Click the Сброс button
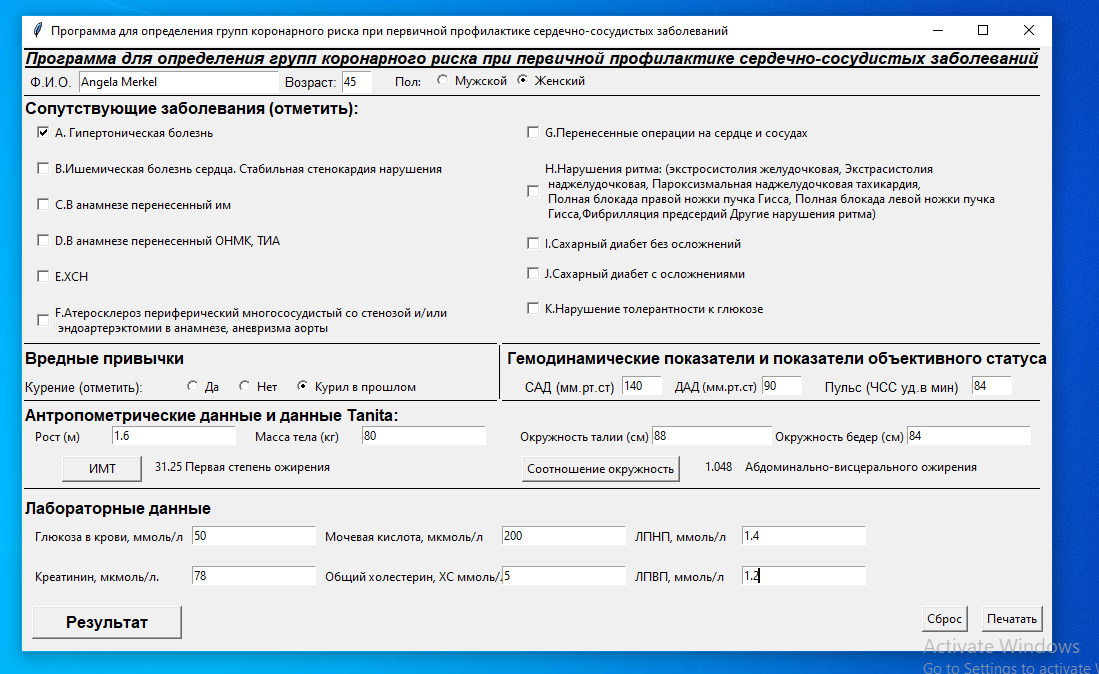1099x674 pixels. coord(944,618)
